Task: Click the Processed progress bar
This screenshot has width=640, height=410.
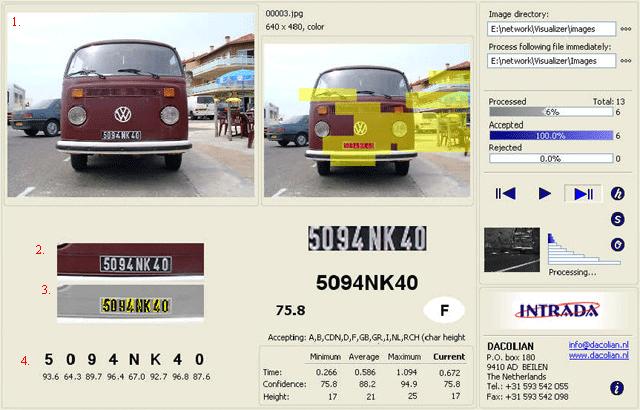Action: coord(551,112)
